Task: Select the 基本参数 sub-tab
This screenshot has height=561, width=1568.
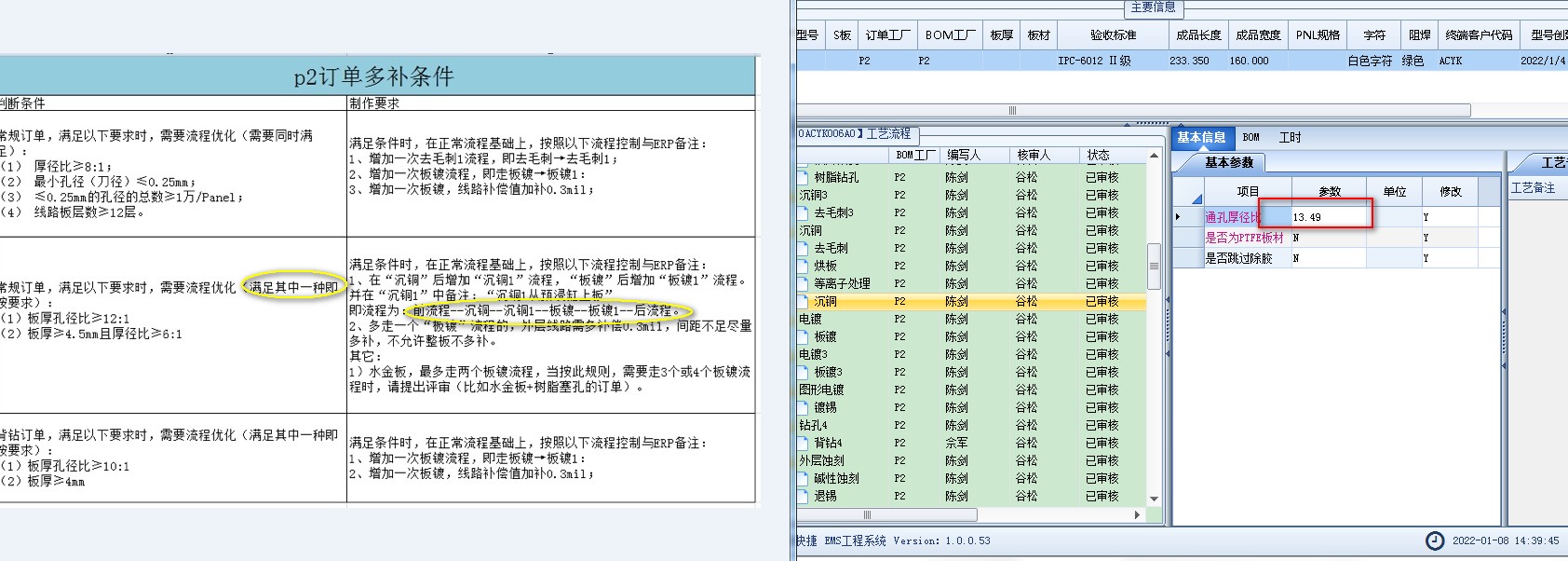Action: pyautogui.click(x=1229, y=162)
